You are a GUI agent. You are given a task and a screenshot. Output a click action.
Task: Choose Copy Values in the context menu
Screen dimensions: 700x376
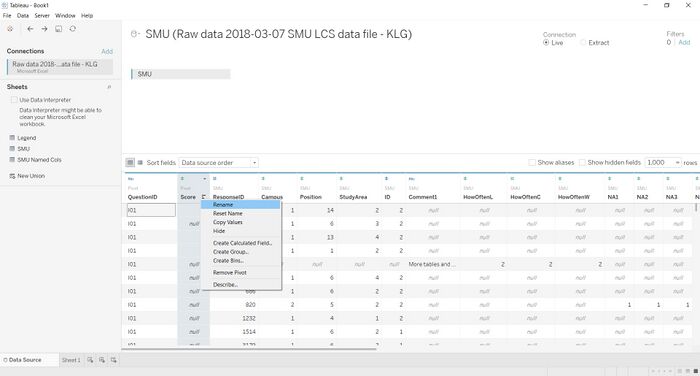[x=241, y=222]
